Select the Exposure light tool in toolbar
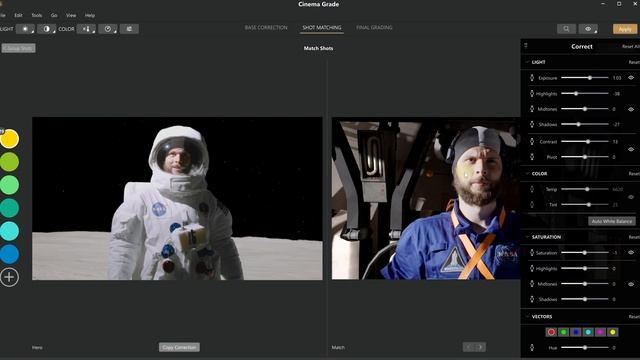640x360 pixels. pos(25,29)
